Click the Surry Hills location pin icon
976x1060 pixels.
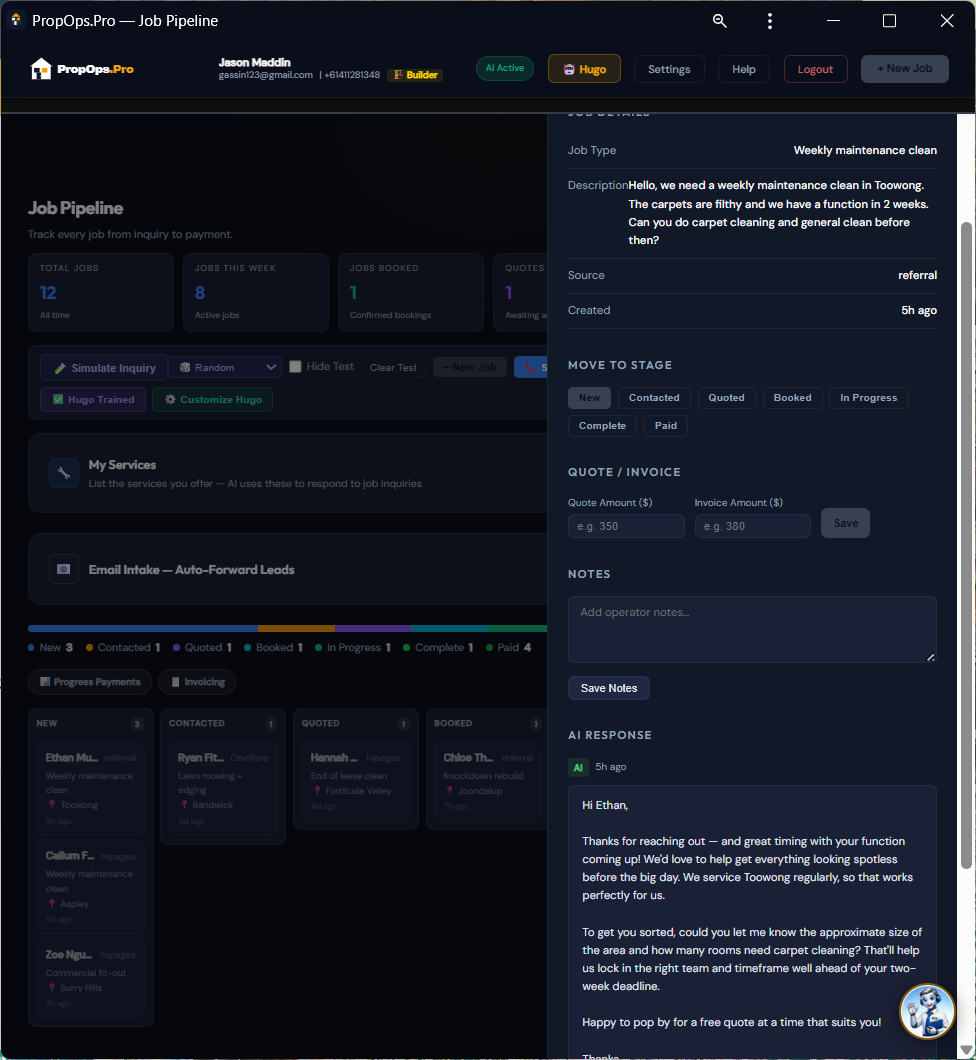click(x=51, y=988)
